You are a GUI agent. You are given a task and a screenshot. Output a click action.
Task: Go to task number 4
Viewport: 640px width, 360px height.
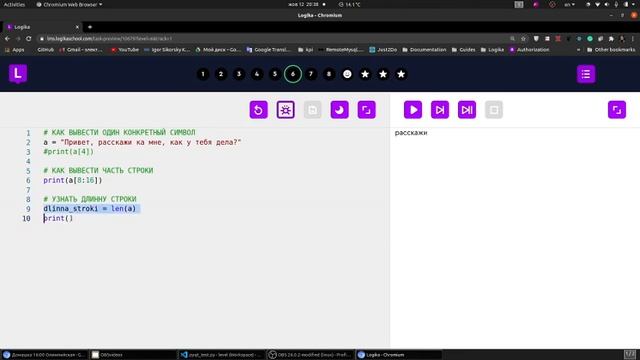tap(257, 74)
